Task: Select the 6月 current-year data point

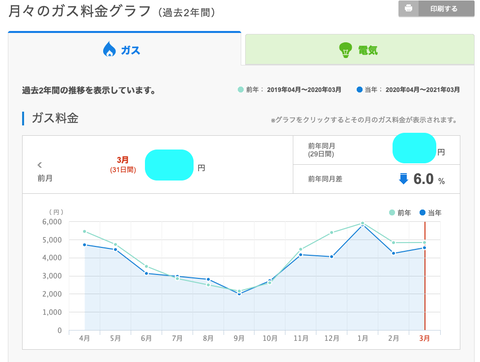Action: [x=146, y=273]
